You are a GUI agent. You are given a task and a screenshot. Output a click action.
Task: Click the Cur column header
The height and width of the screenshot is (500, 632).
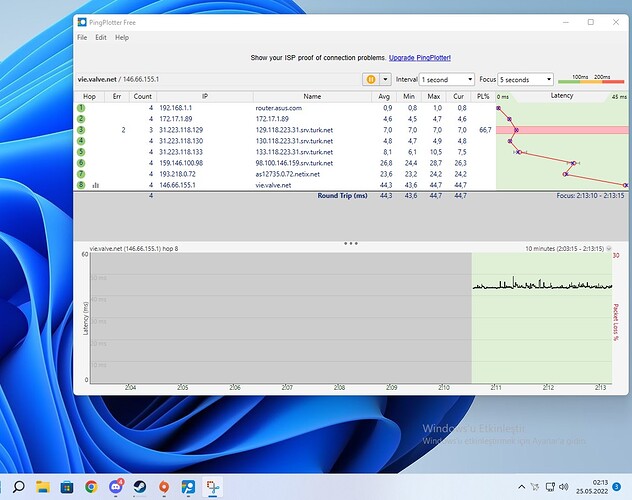[x=458, y=97]
